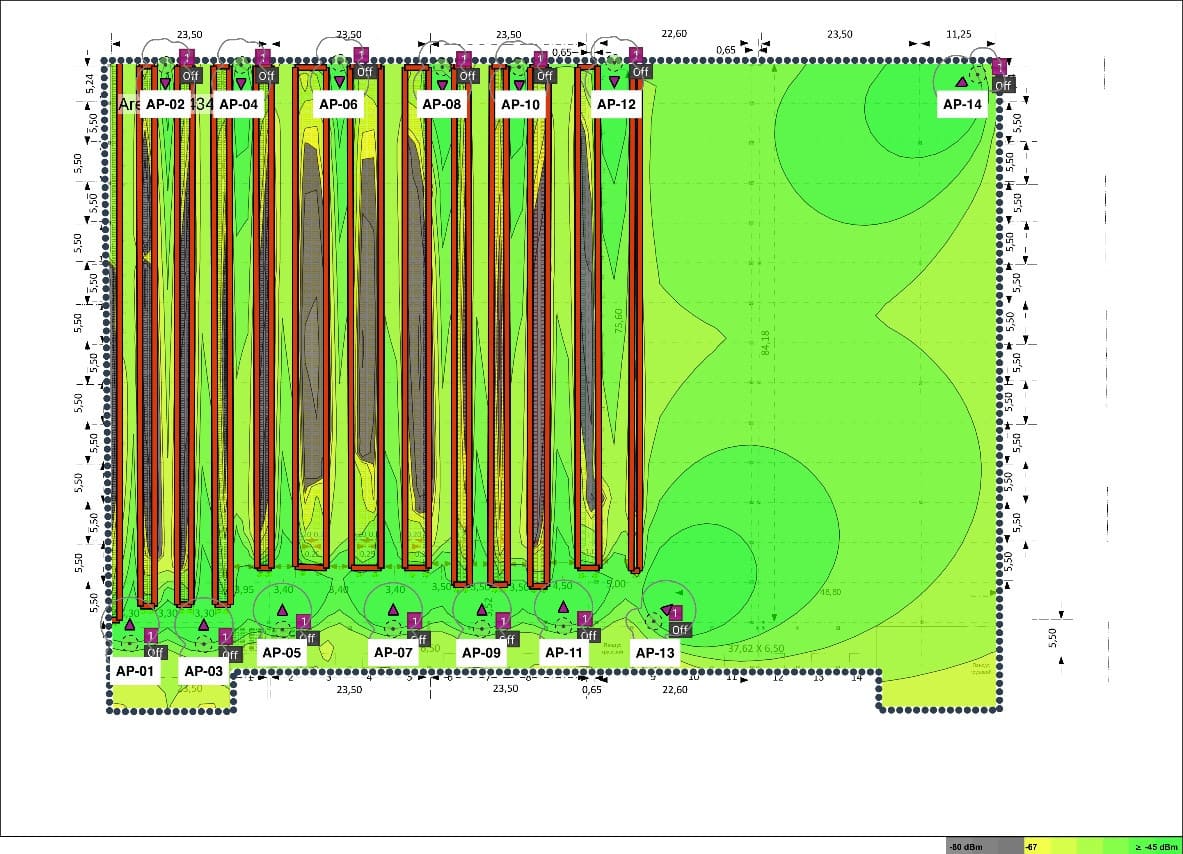Click the magenta channel 1 badge above AP-12
The height and width of the screenshot is (854, 1183).
(636, 55)
